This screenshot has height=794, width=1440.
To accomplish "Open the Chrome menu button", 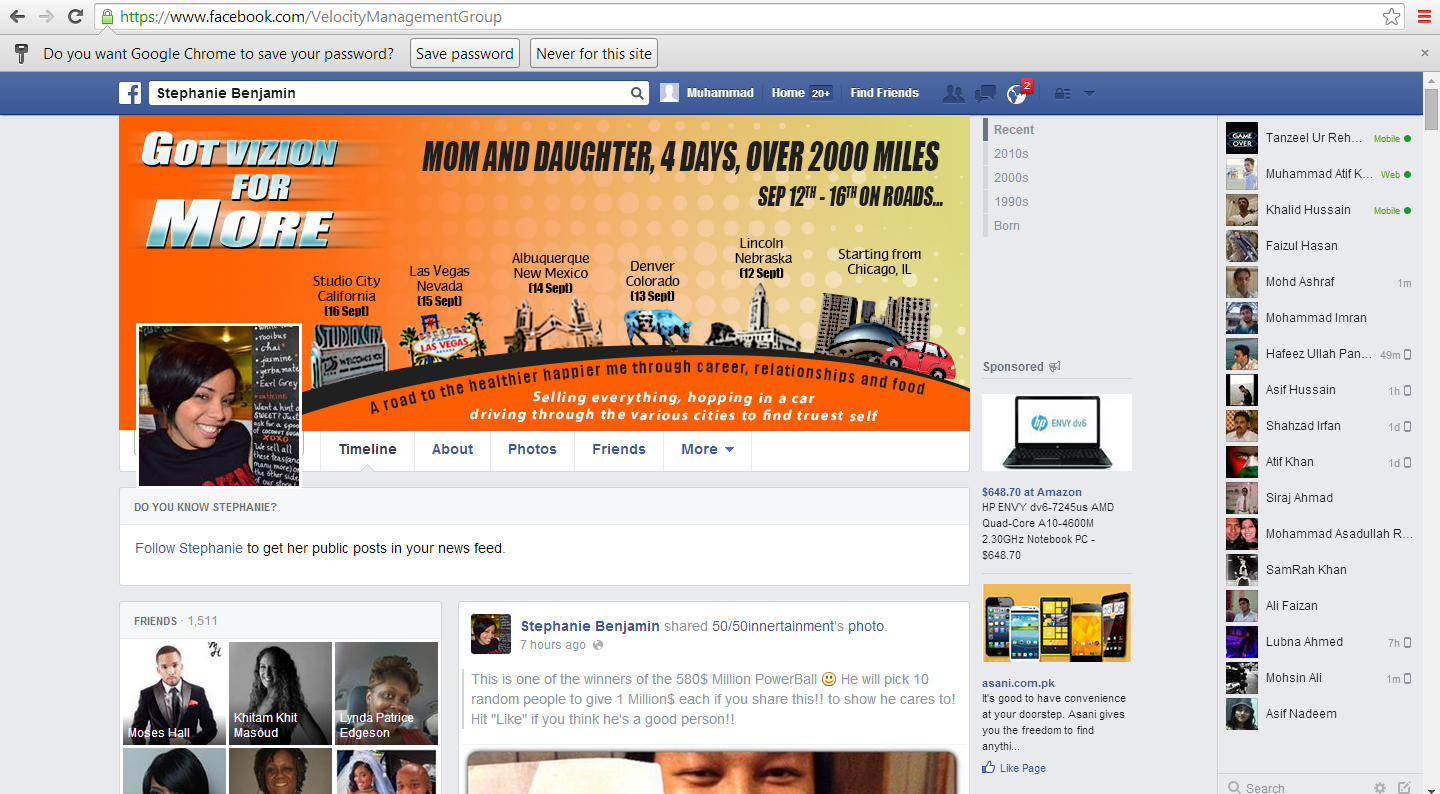I will pyautogui.click(x=1424, y=16).
